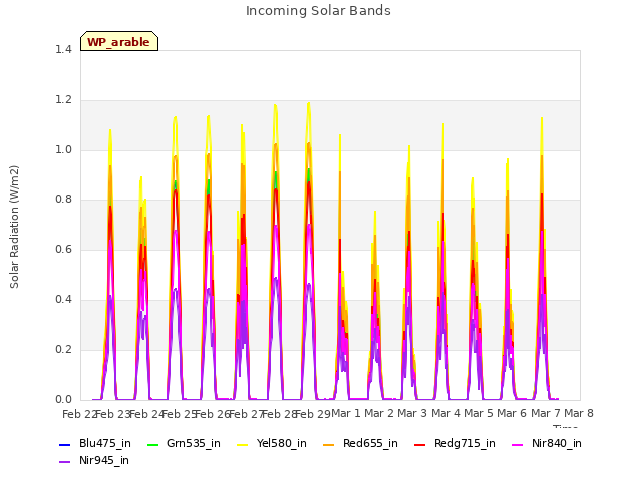Click the 0.6 y-axis tick label
Viewport: 640px width, 480px height.
[x=63, y=249]
